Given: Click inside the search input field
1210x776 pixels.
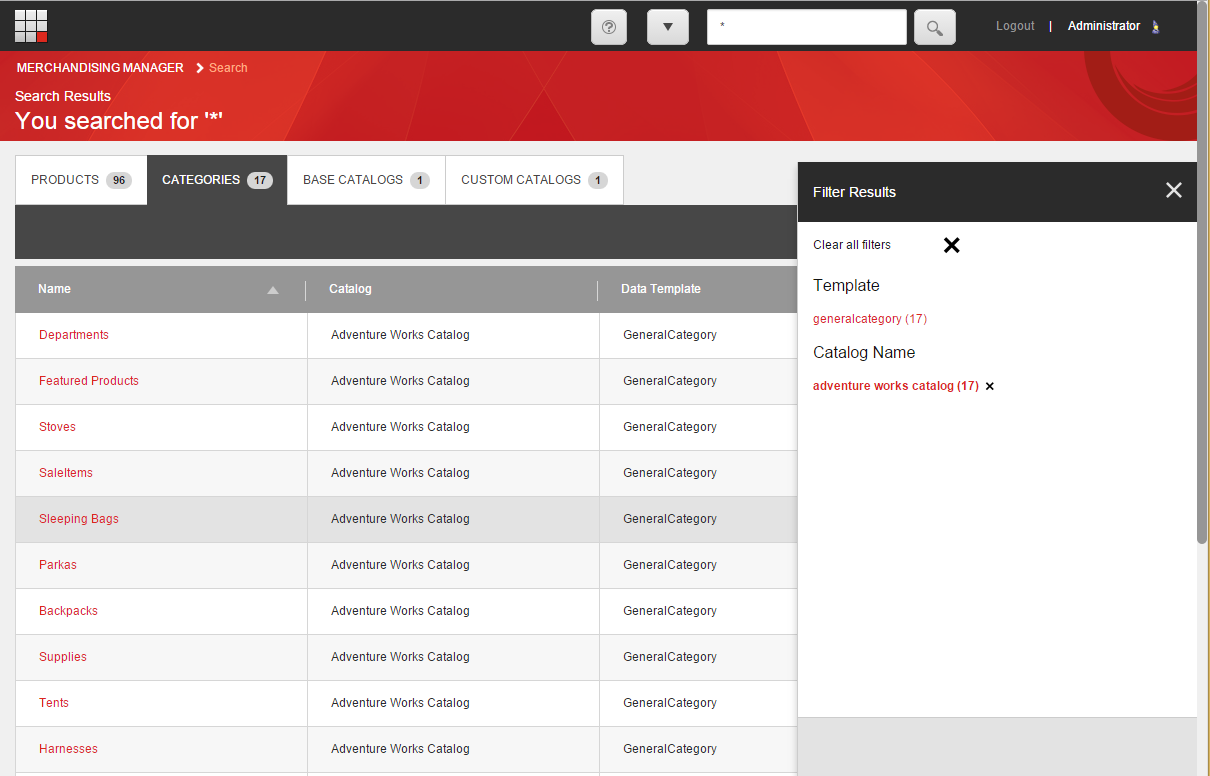Looking at the screenshot, I should pyautogui.click(x=806, y=27).
